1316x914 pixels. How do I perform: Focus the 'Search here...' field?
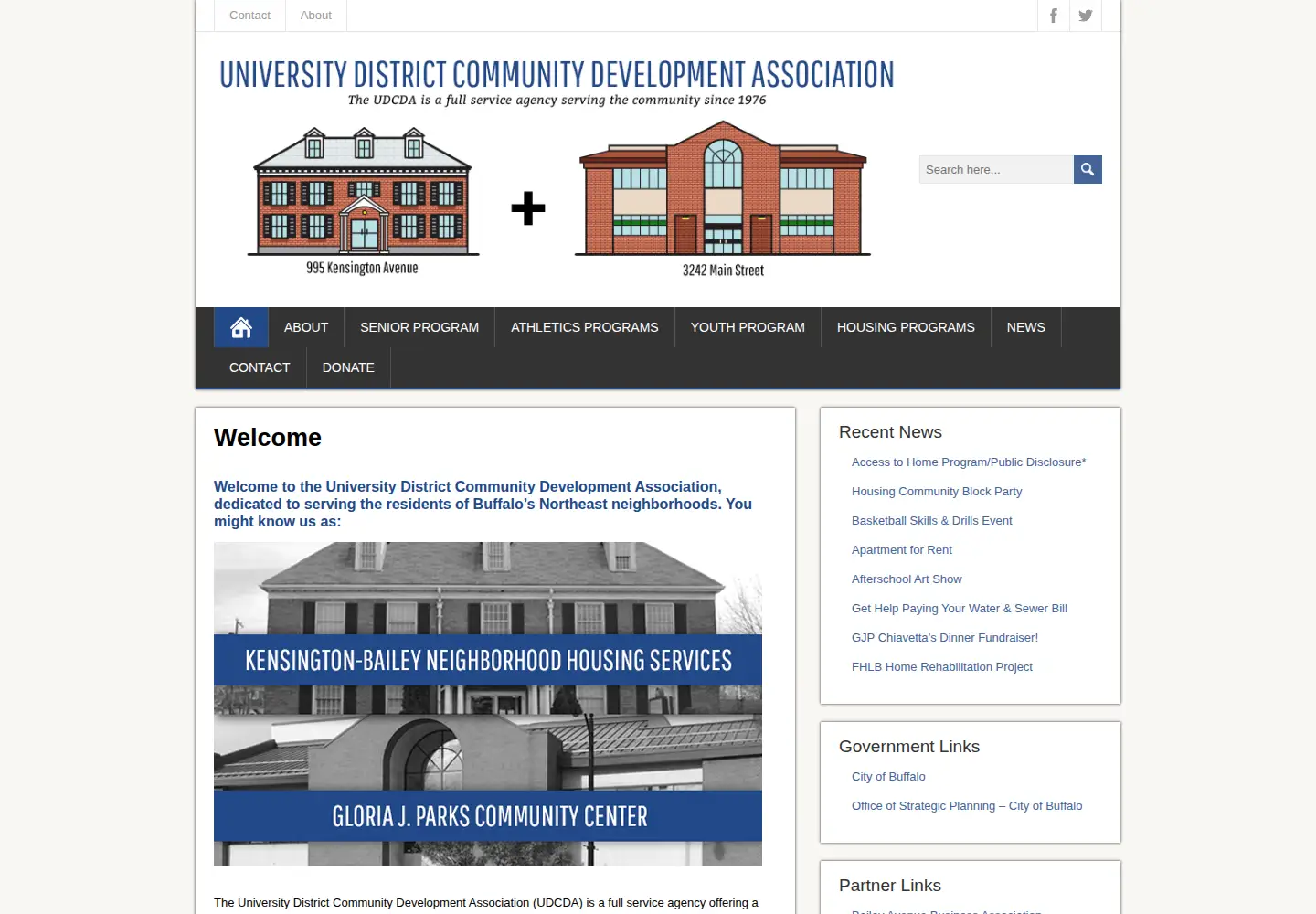[996, 169]
